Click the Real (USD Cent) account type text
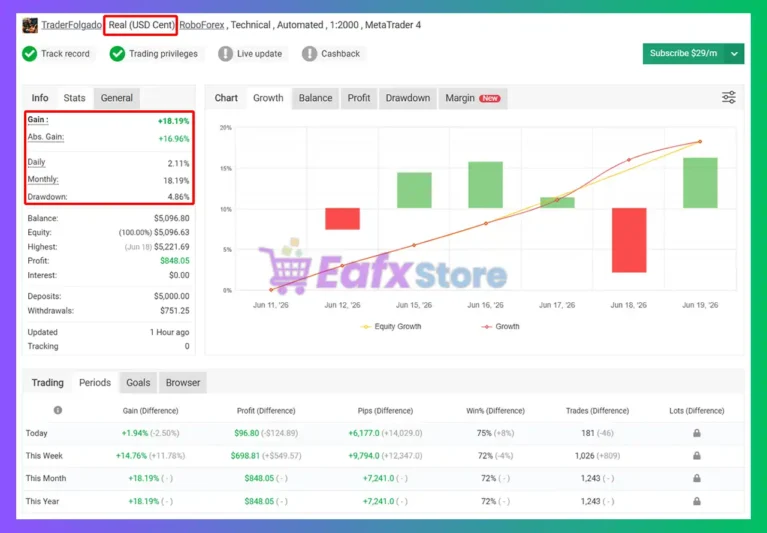 coord(141,25)
